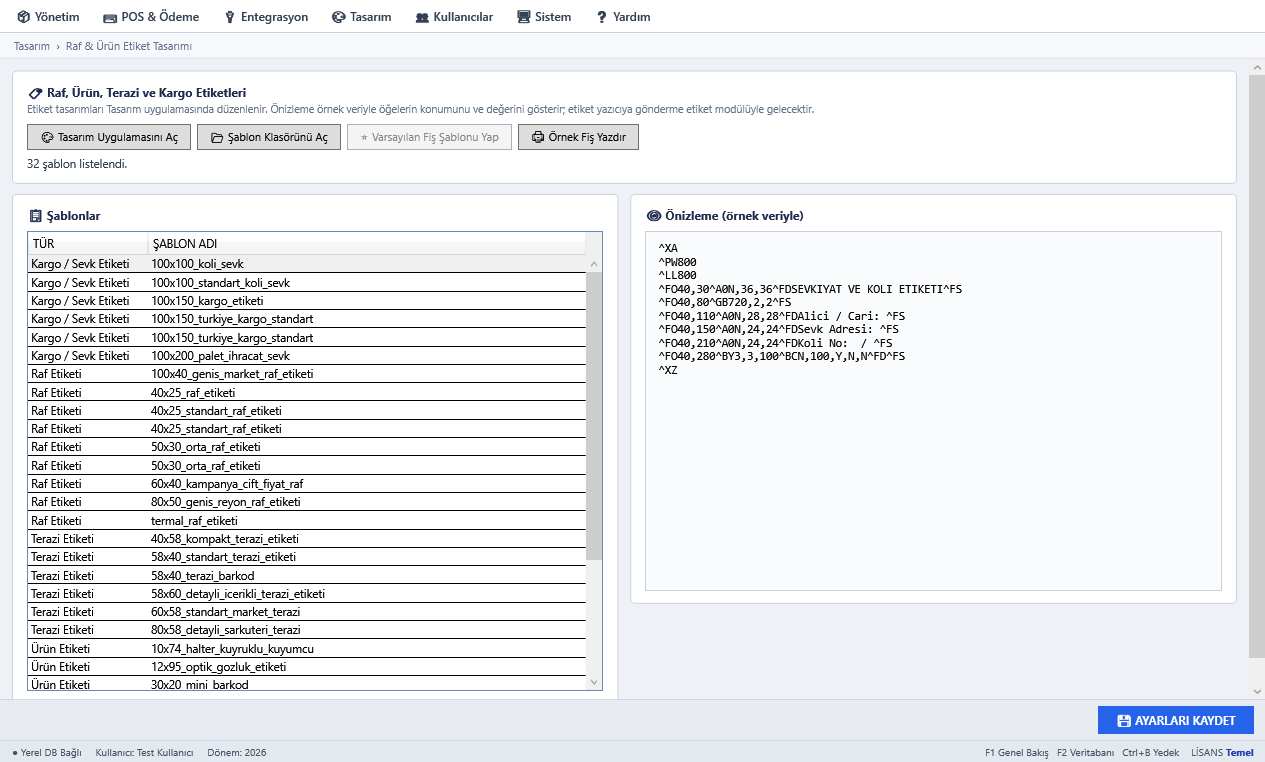1265x762 pixels.
Task: Sort by ŞABLON ADI column header
Action: click(x=366, y=244)
